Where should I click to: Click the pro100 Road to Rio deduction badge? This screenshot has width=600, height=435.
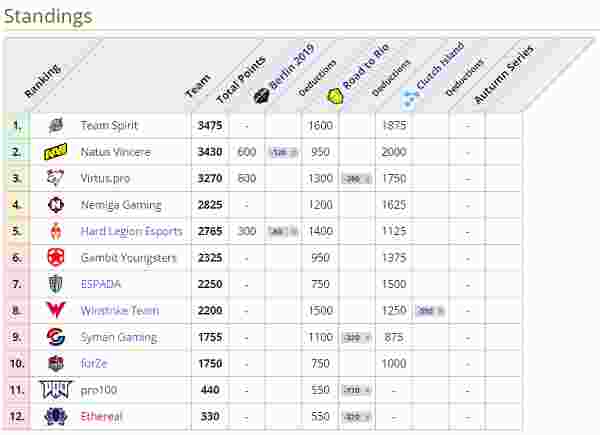coord(357,390)
